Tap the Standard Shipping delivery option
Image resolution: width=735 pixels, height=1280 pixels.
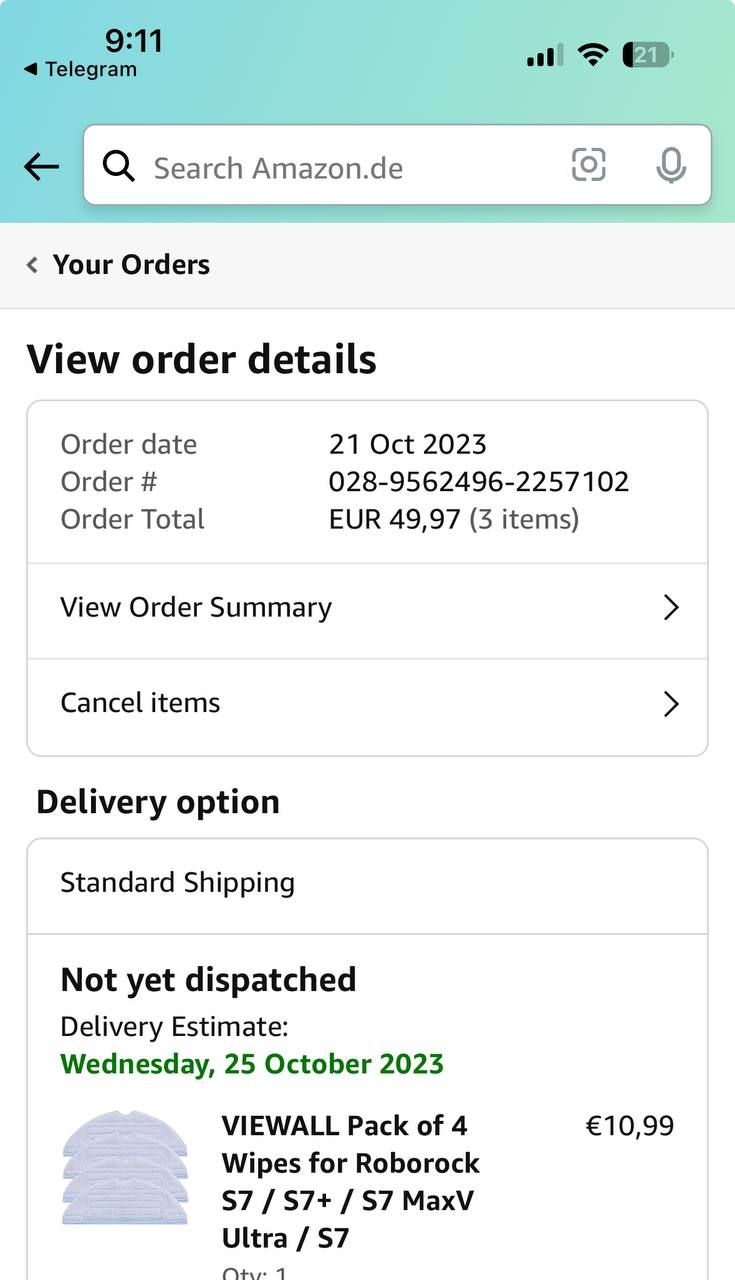click(x=178, y=883)
